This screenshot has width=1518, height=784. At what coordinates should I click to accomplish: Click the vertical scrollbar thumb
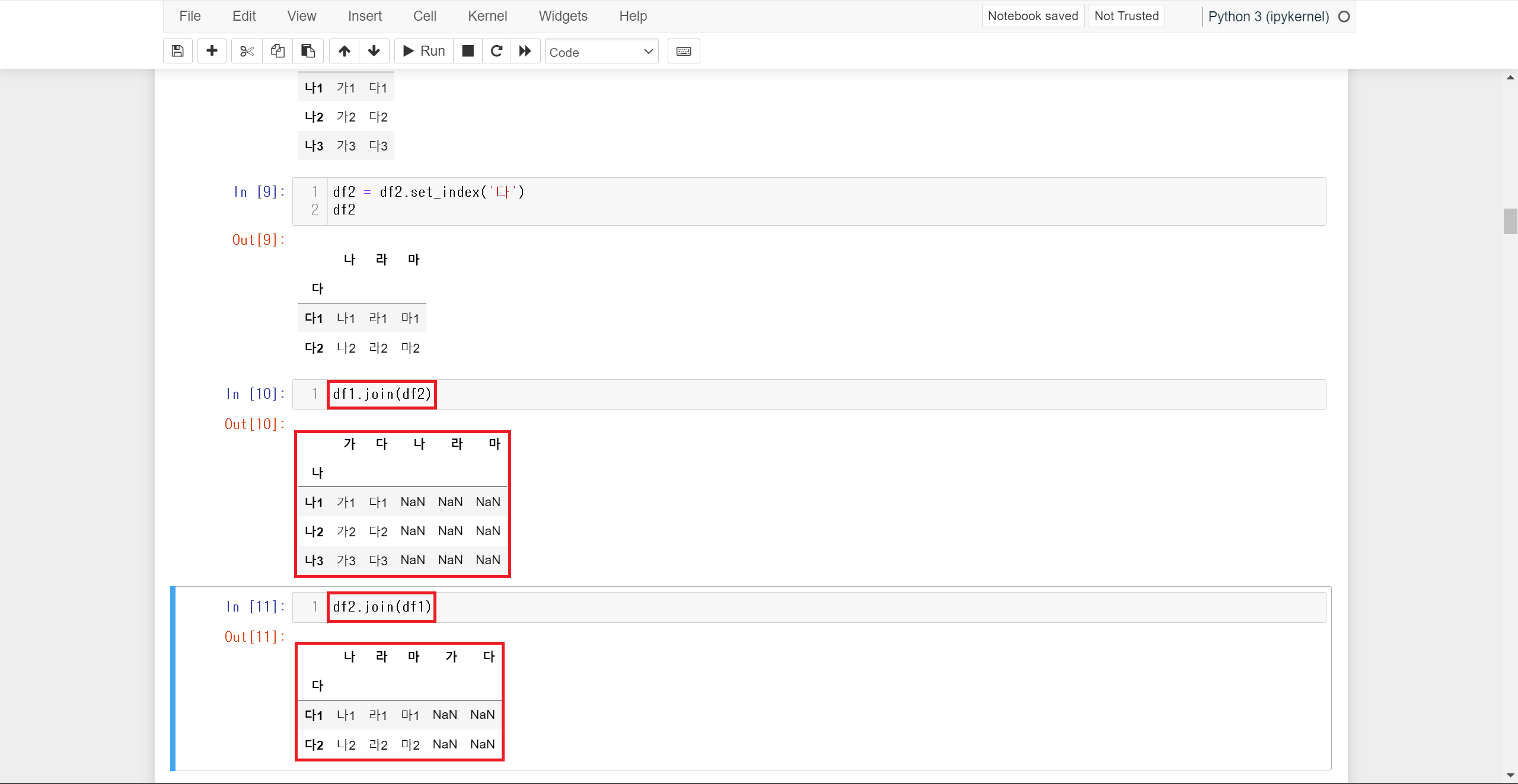tap(1510, 221)
